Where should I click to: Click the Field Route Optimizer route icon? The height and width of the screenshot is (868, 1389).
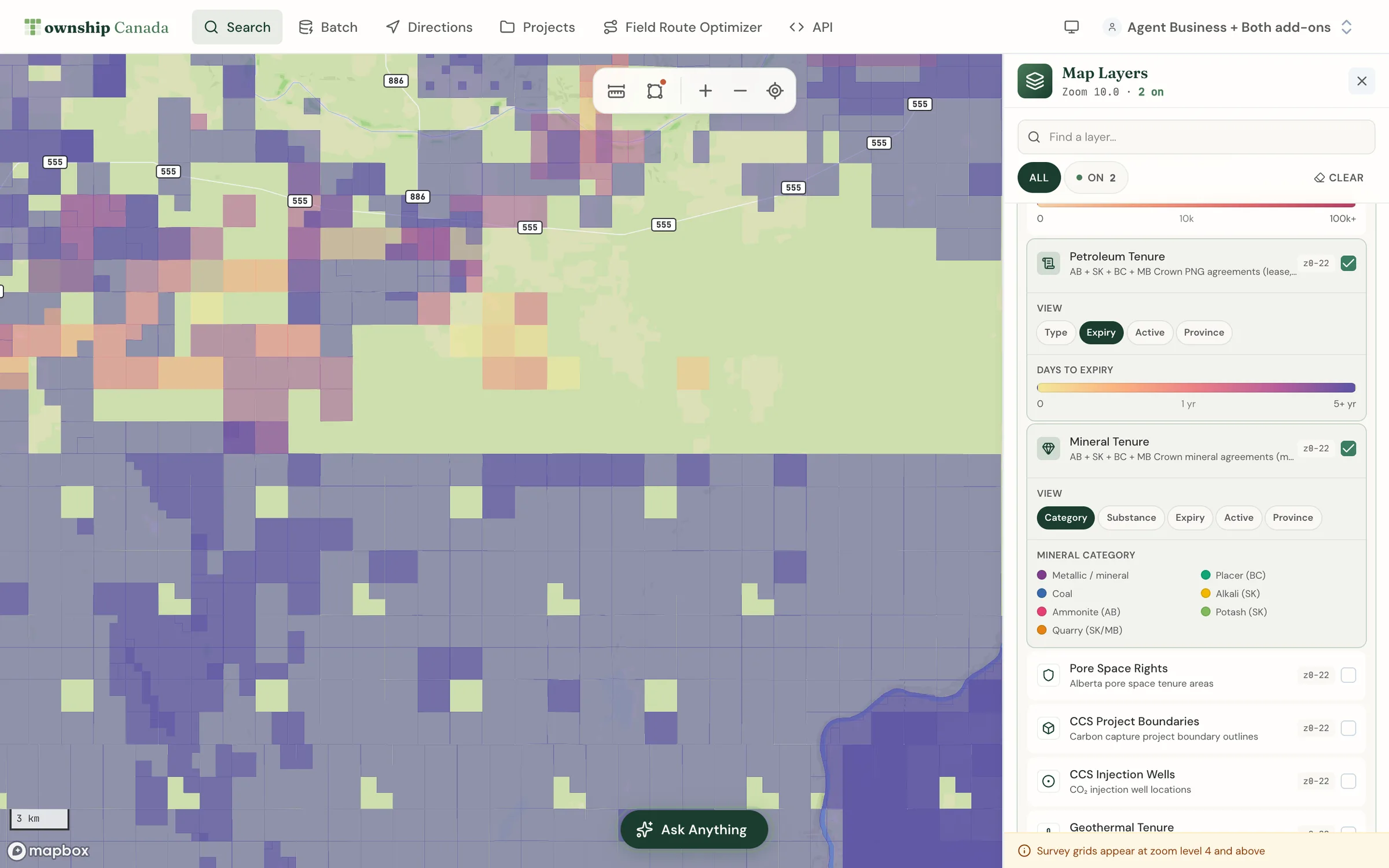(610, 27)
